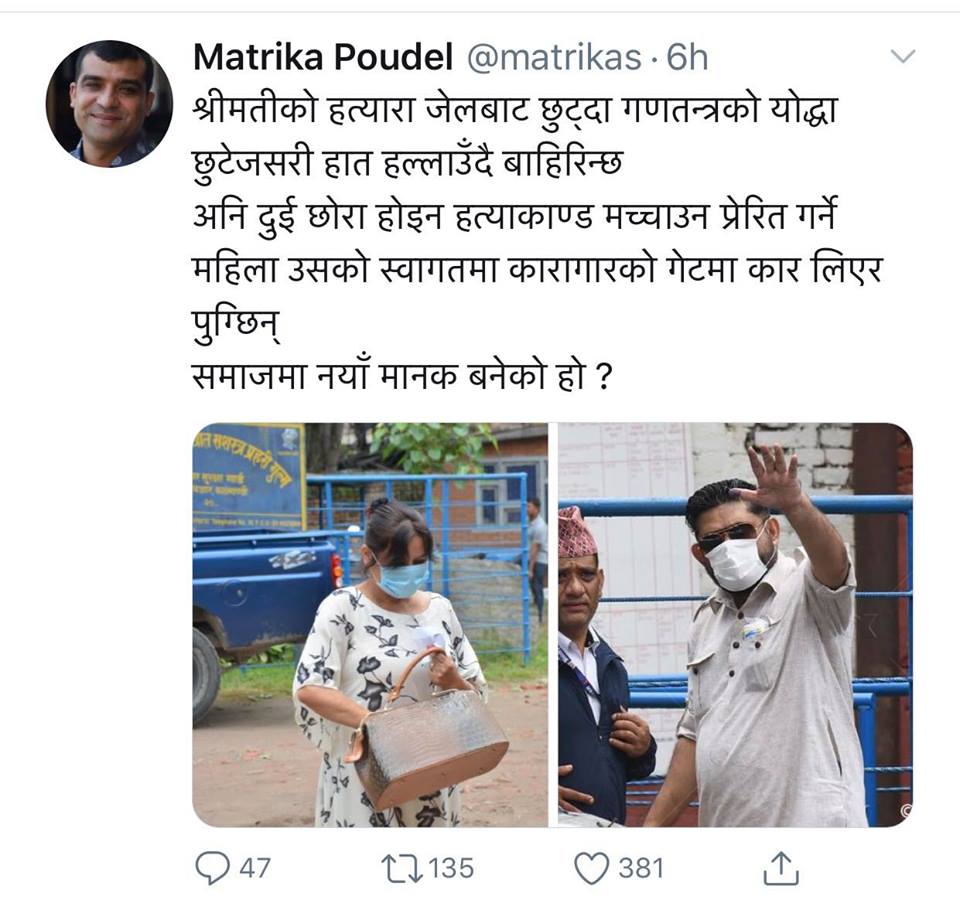Image resolution: width=960 pixels, height=910 pixels.
Task: Click tweet line starting with श्रीमतीको हत्यारा
Action: pos(515,111)
